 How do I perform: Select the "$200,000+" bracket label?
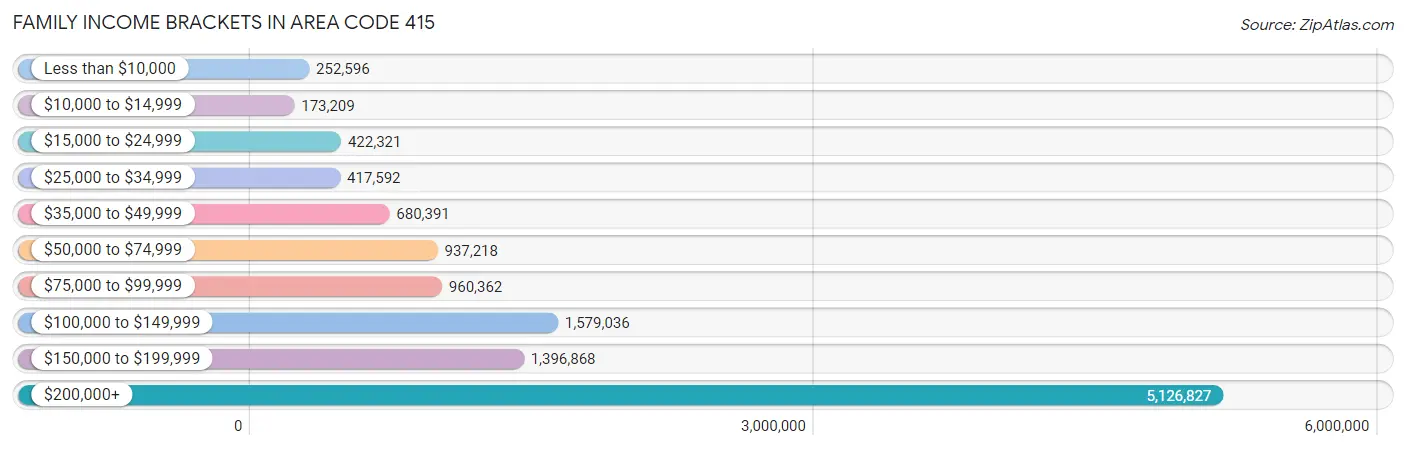point(82,395)
